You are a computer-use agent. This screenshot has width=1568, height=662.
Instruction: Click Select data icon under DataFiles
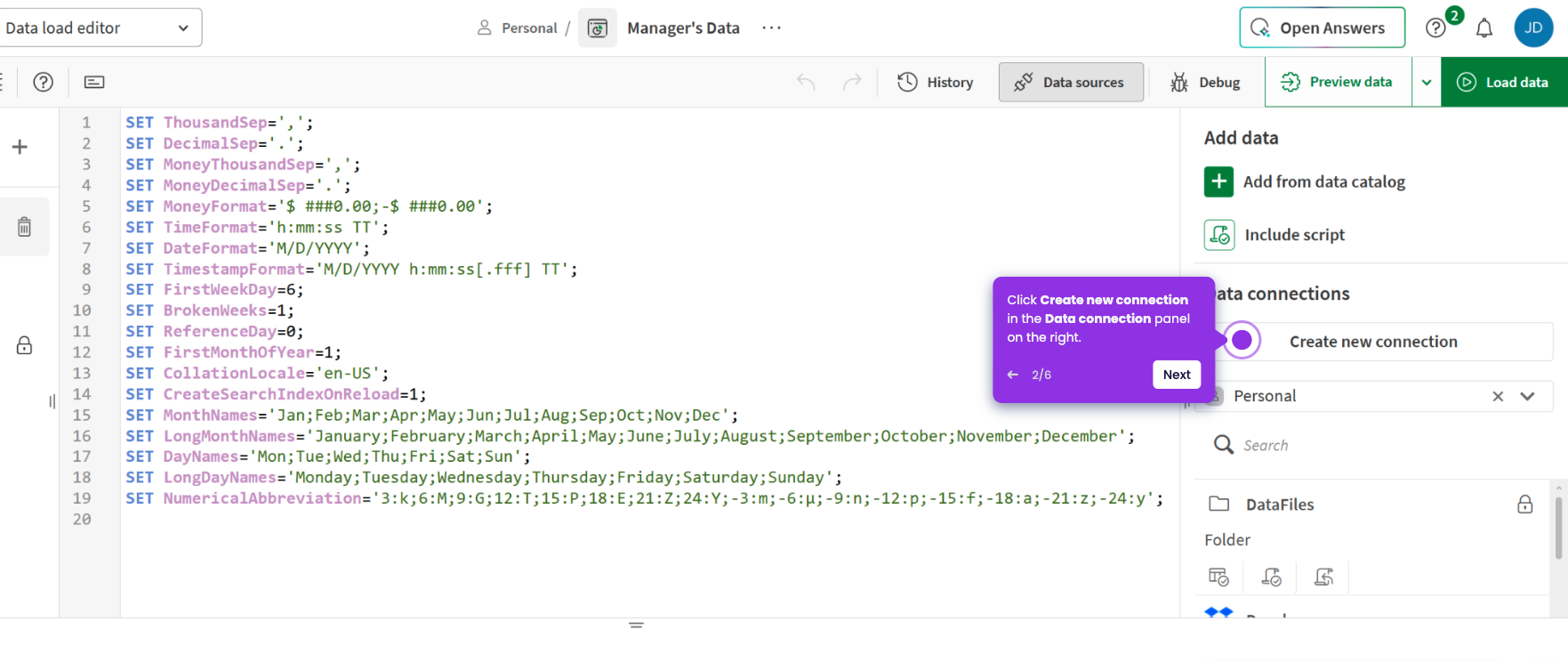click(1218, 577)
